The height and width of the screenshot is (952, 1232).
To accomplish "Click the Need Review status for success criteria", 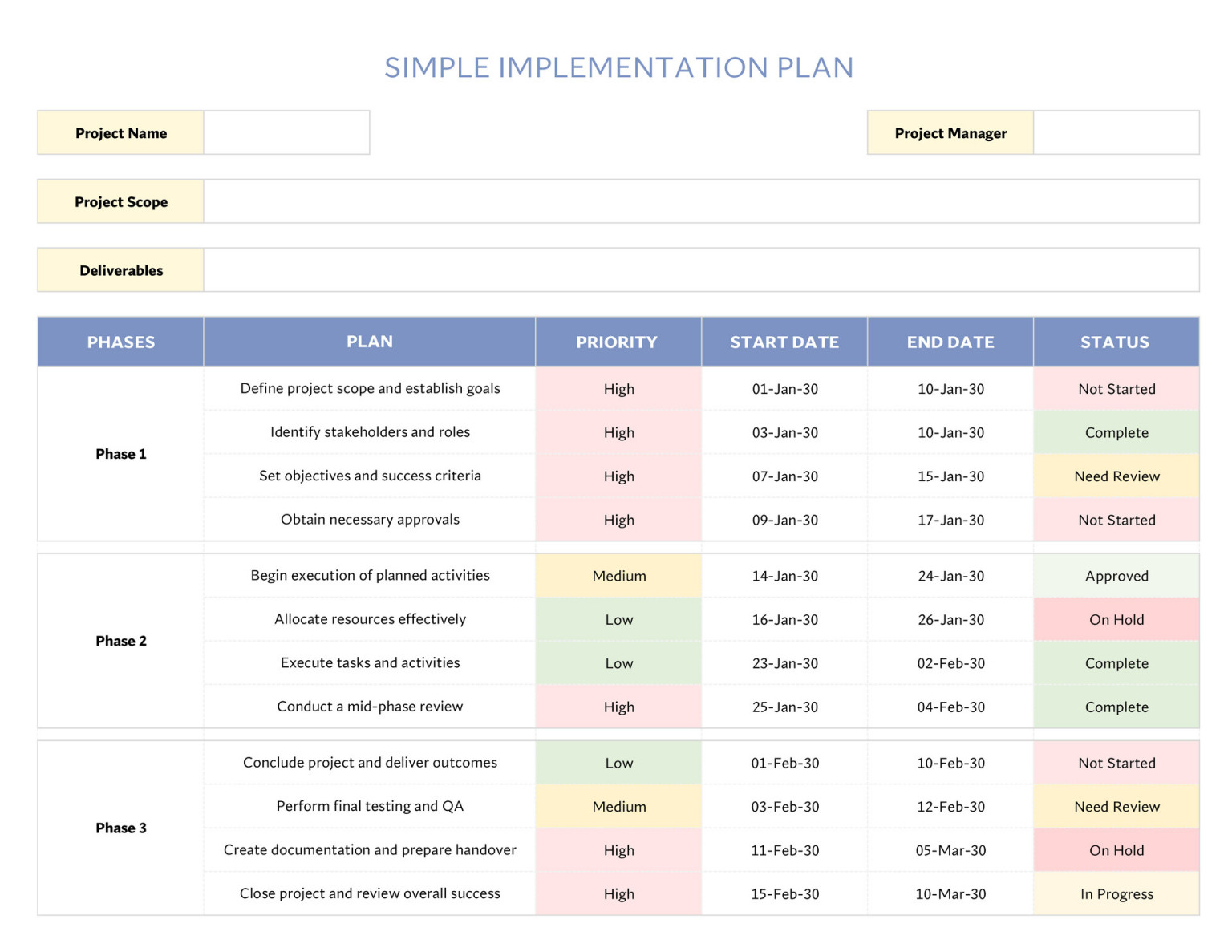I will pos(1116,476).
